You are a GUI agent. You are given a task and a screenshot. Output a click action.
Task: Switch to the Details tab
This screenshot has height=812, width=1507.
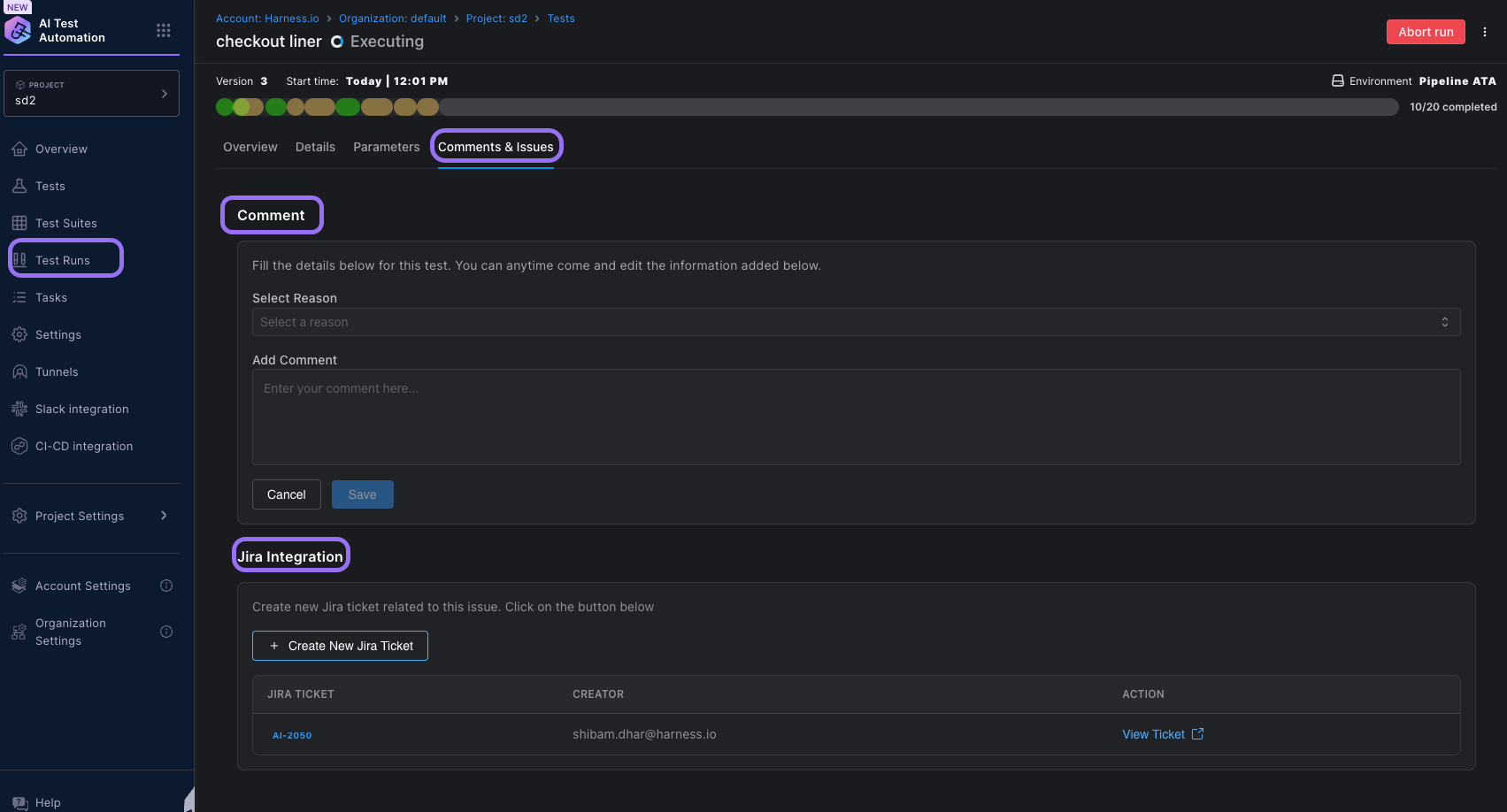click(x=315, y=147)
